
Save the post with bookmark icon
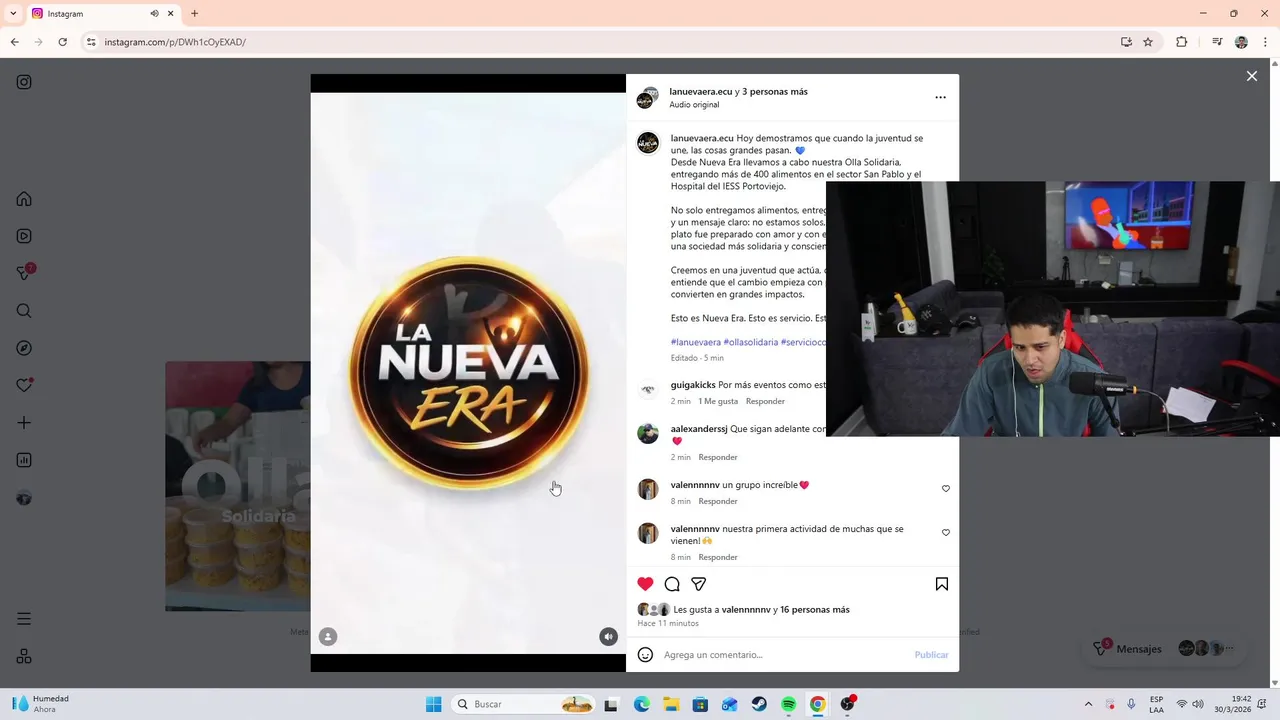[942, 584]
